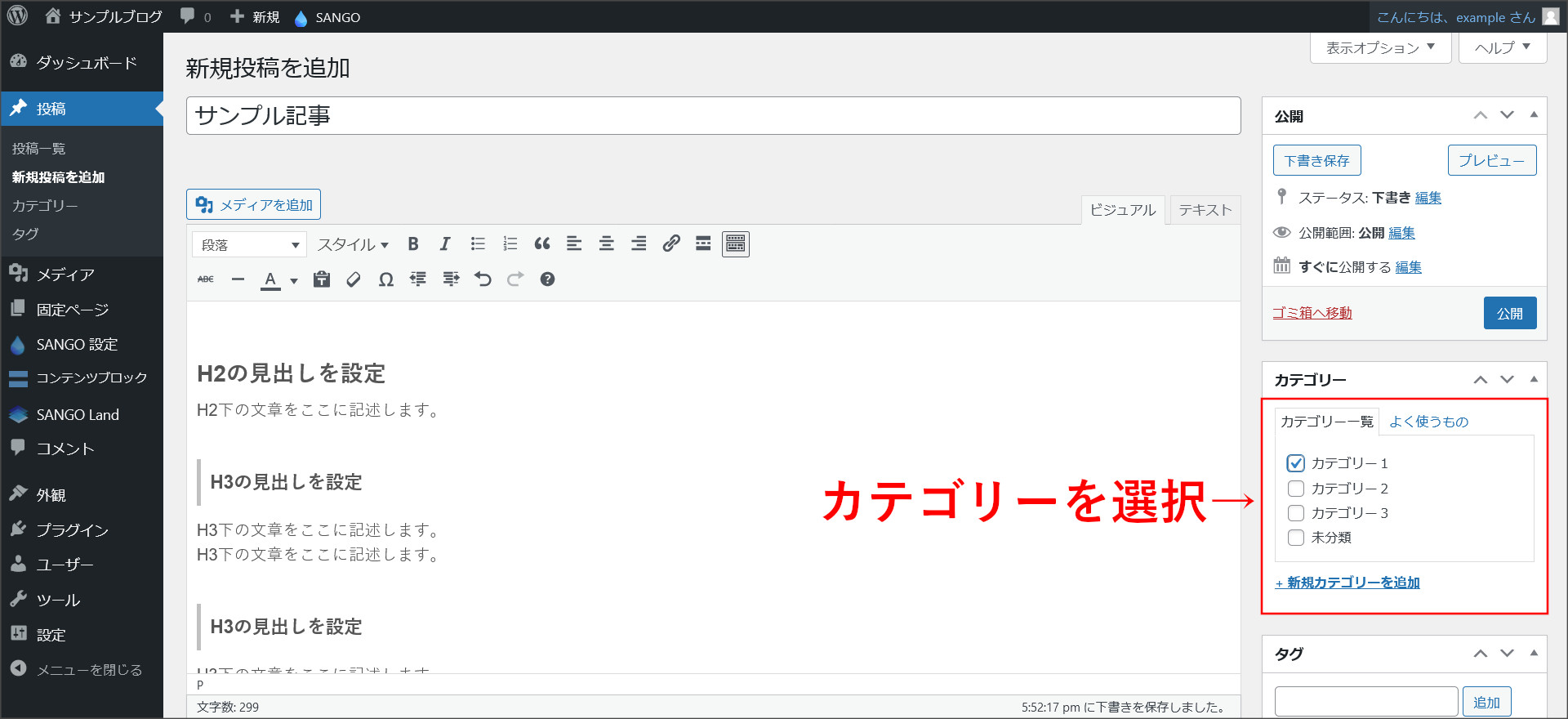Image resolution: width=1568 pixels, height=719 pixels.
Task: Check the カテゴリー 2 checkbox
Action: tap(1296, 489)
